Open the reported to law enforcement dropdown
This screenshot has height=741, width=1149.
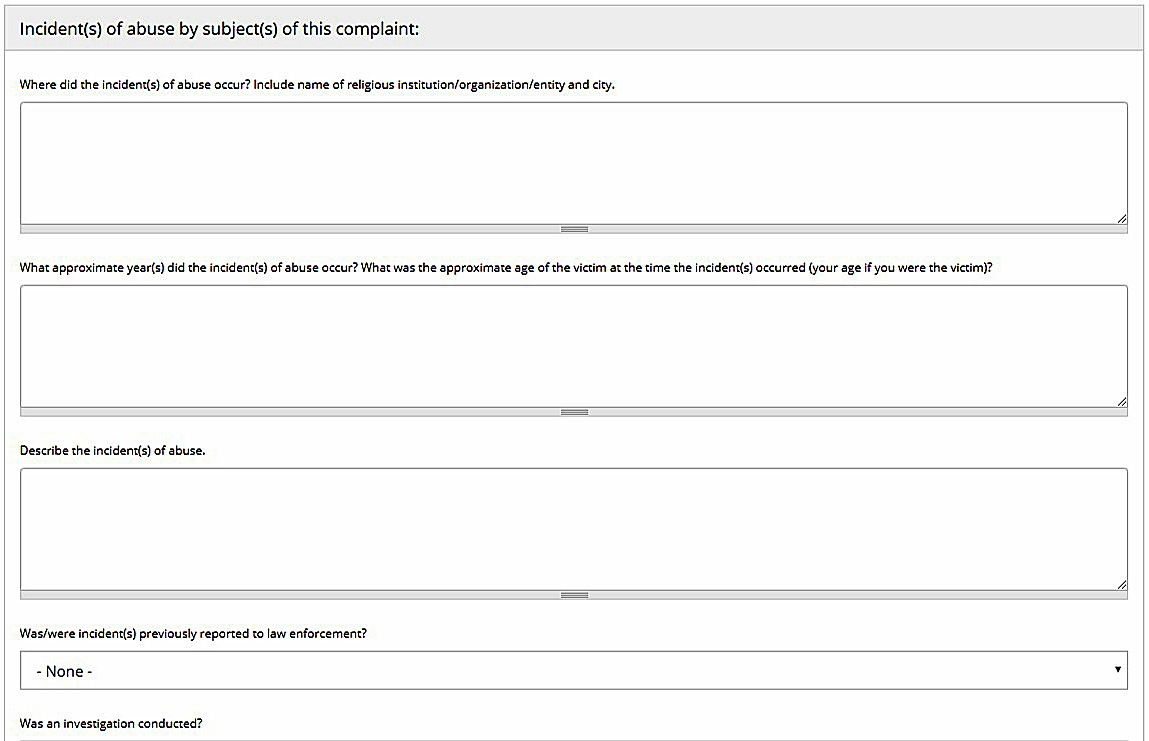coord(574,671)
